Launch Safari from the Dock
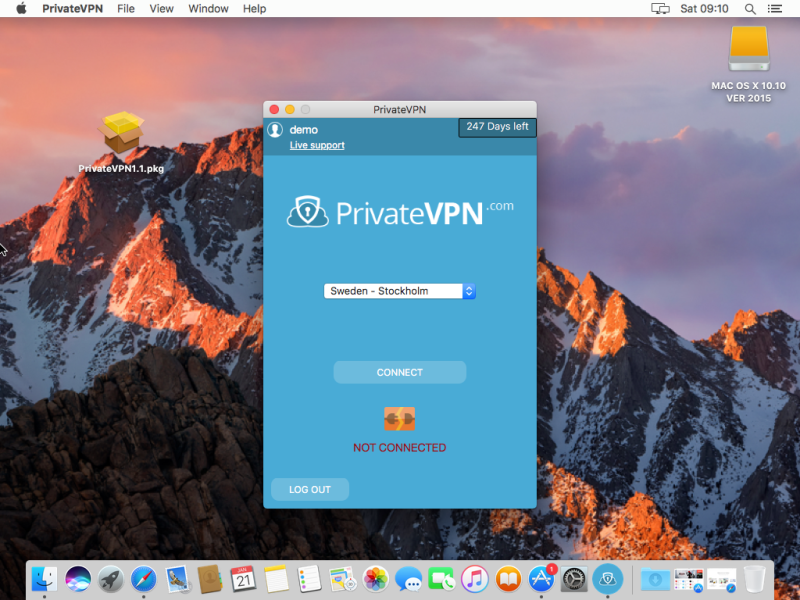This screenshot has height=600, width=800. pos(144,578)
